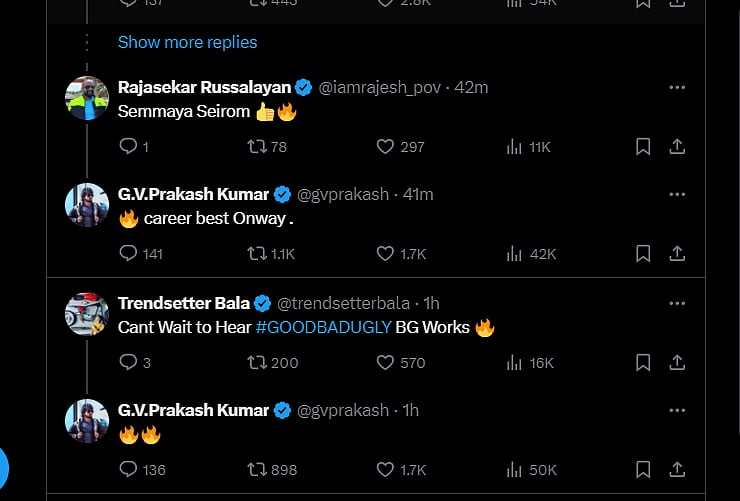Share Rajasekar Russalayan's tweet
Image resolution: width=740 pixels, height=501 pixels.
677,147
